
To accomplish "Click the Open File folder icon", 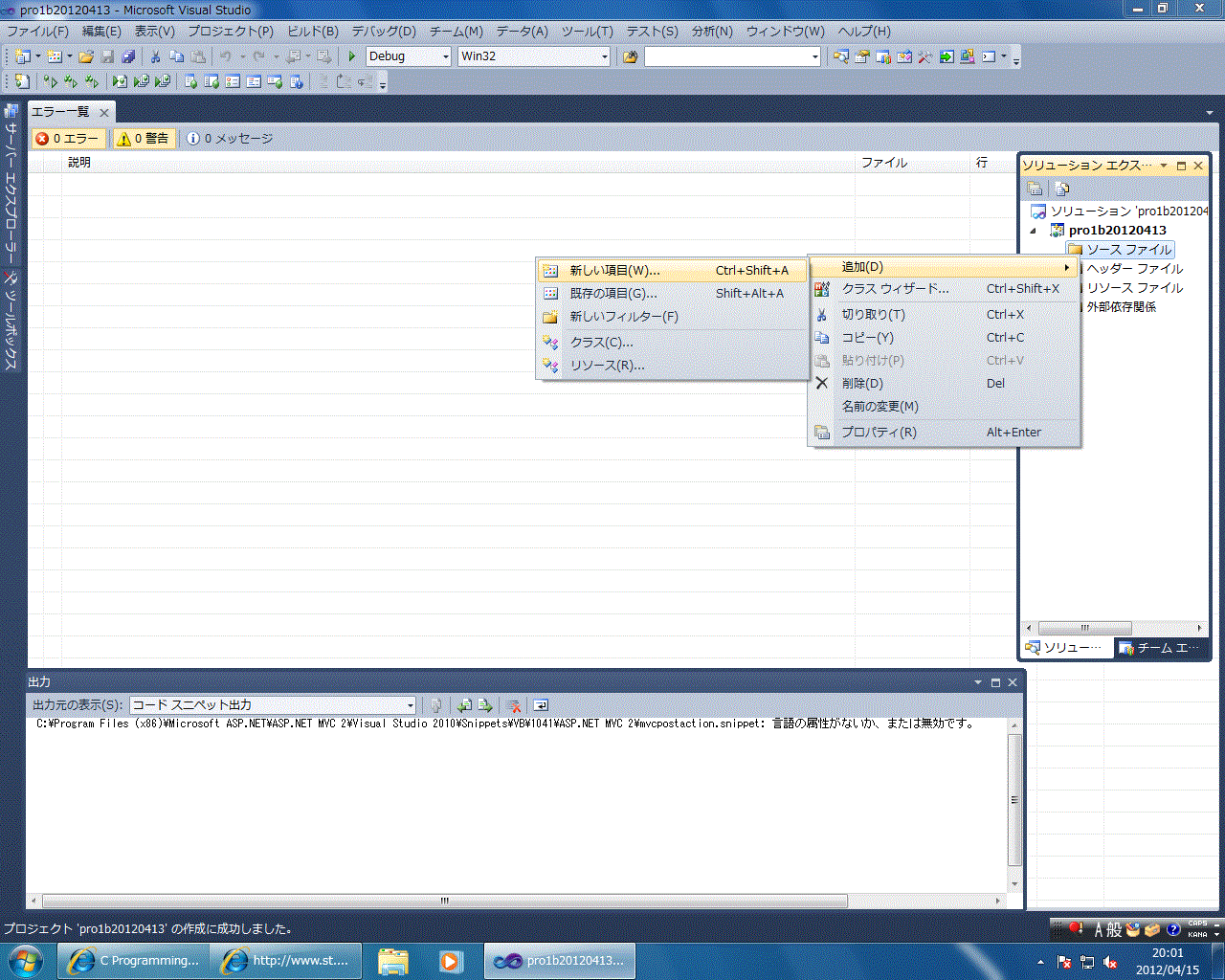I will tap(86, 56).
